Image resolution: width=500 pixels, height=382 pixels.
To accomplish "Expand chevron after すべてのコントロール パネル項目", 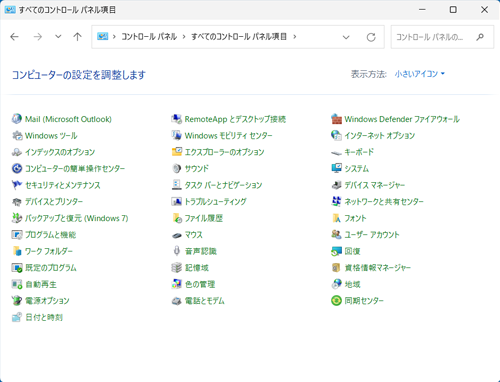I will tap(295, 37).
